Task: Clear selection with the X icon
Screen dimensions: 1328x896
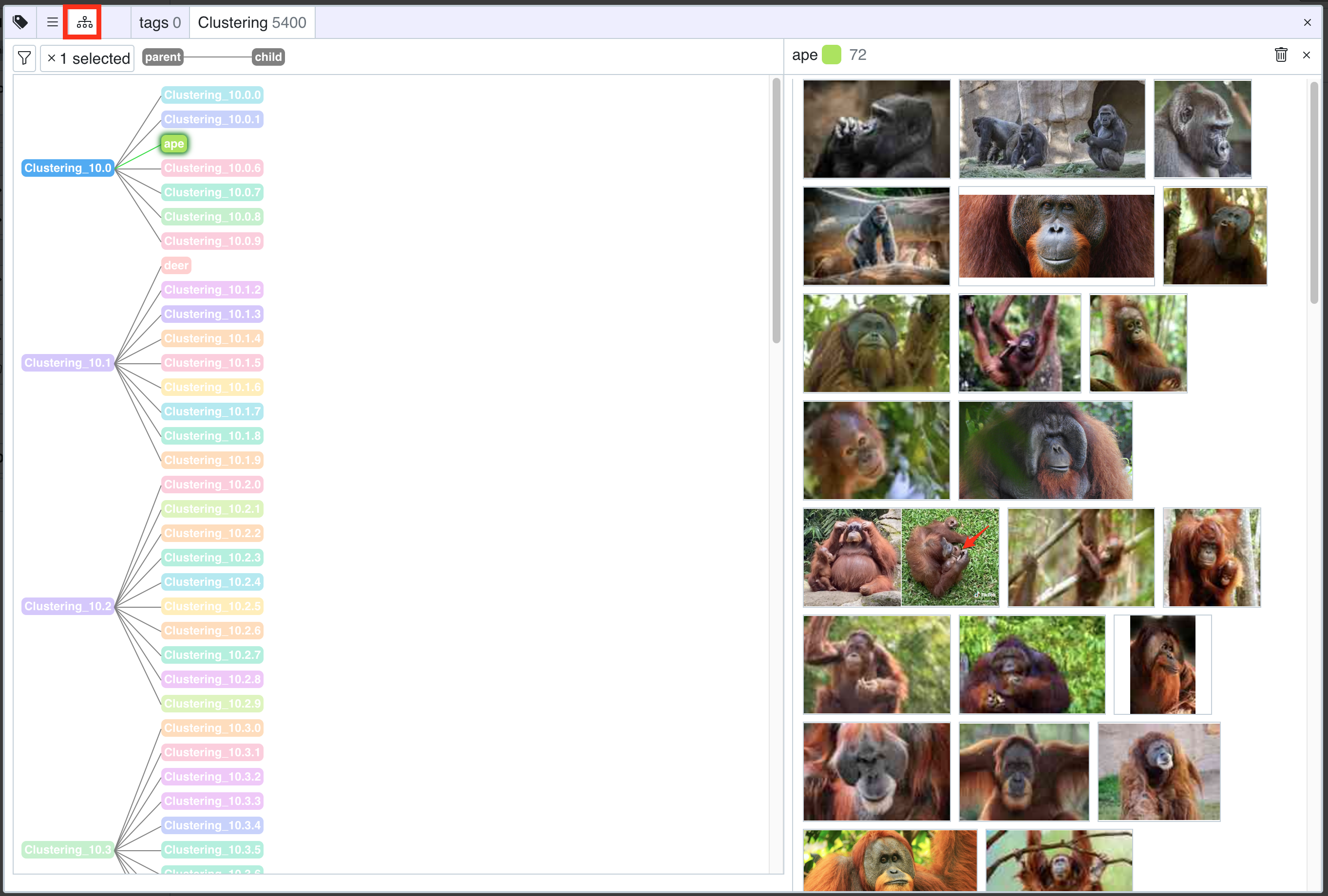Action: pyautogui.click(x=52, y=58)
